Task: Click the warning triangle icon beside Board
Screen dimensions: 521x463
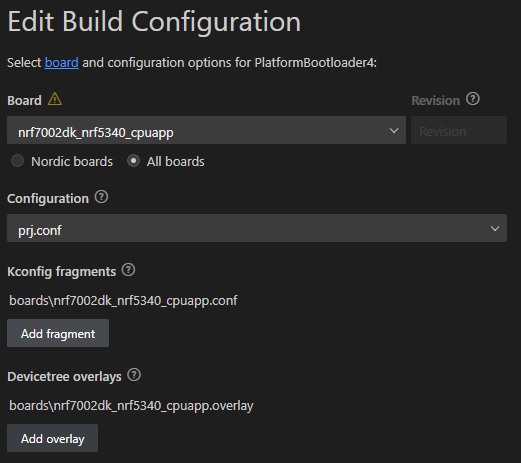Action: 55,99
